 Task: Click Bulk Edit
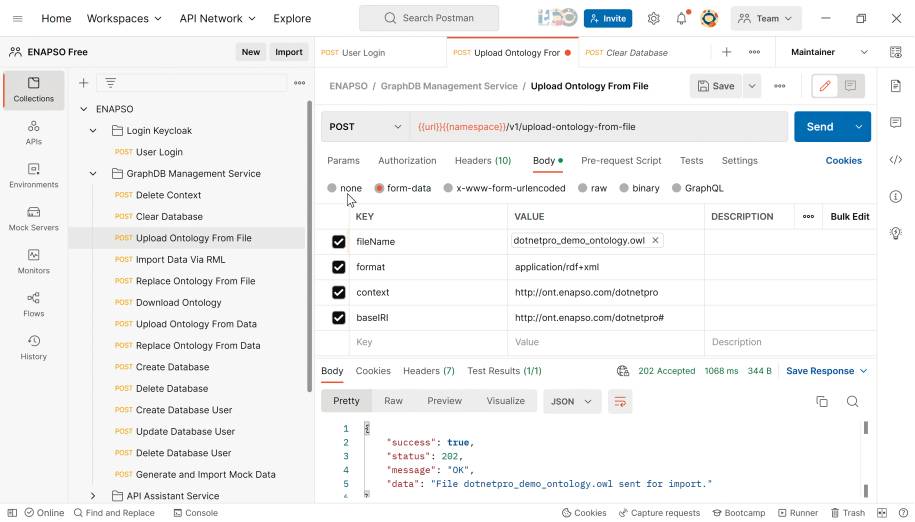(850, 216)
